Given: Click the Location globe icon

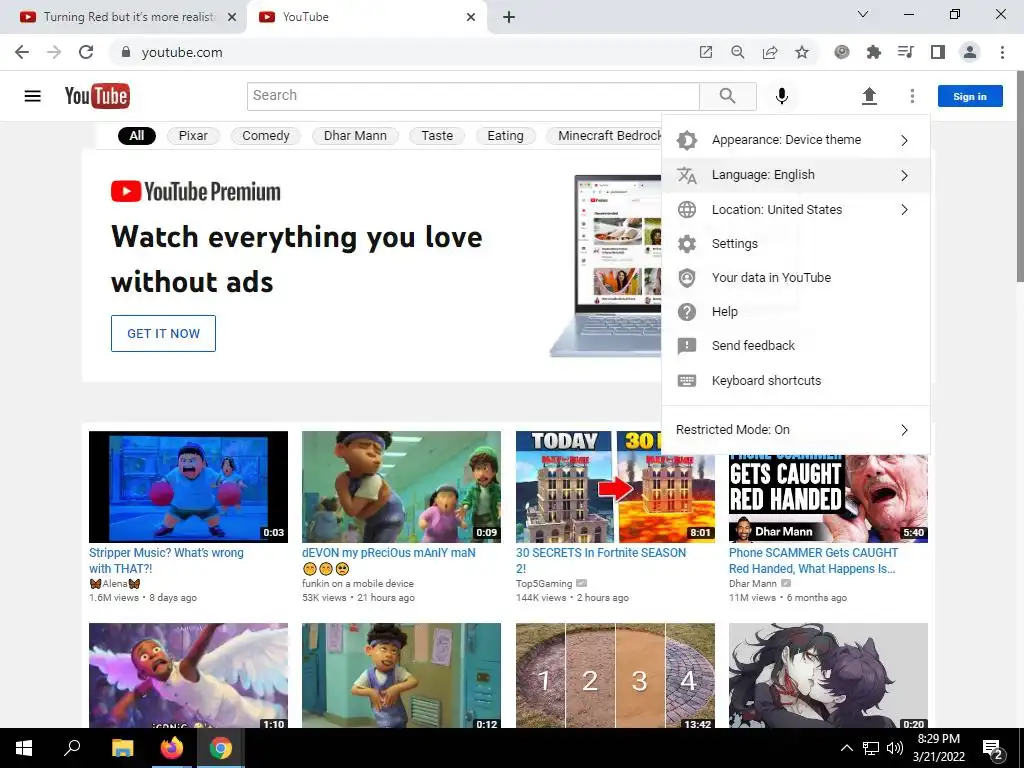Looking at the screenshot, I should [x=686, y=210].
